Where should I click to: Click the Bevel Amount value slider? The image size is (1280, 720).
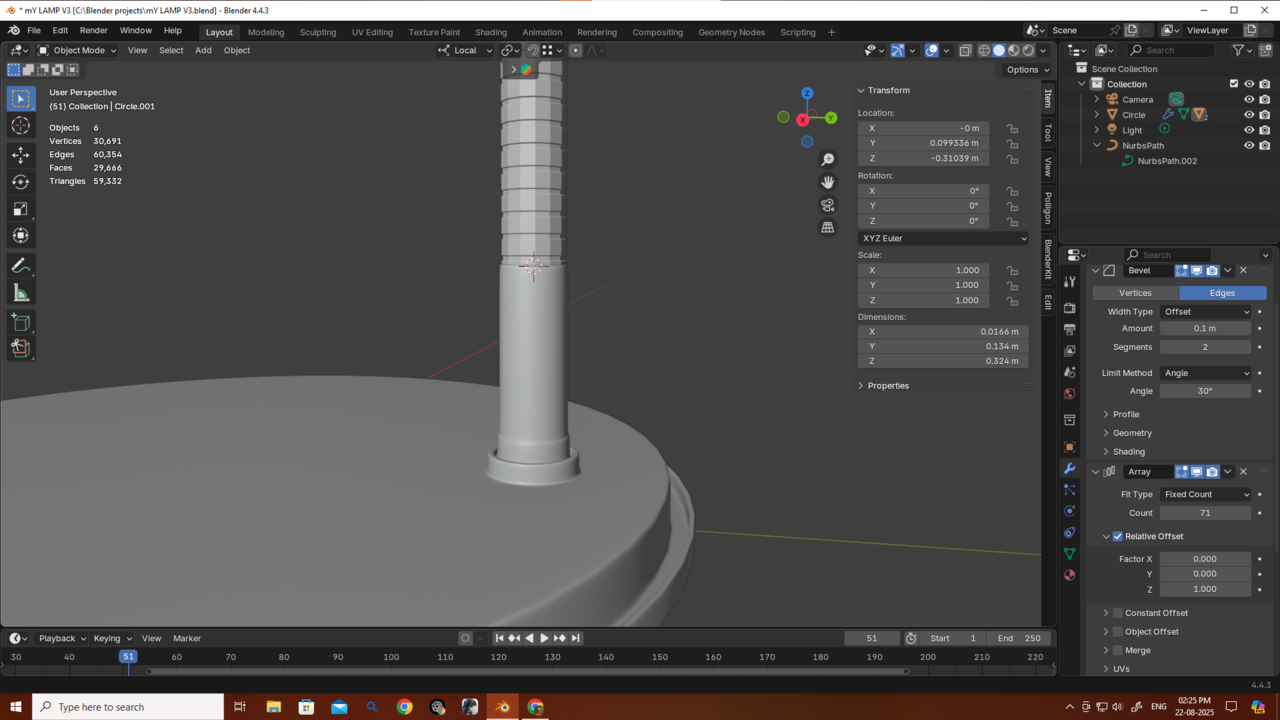1205,328
